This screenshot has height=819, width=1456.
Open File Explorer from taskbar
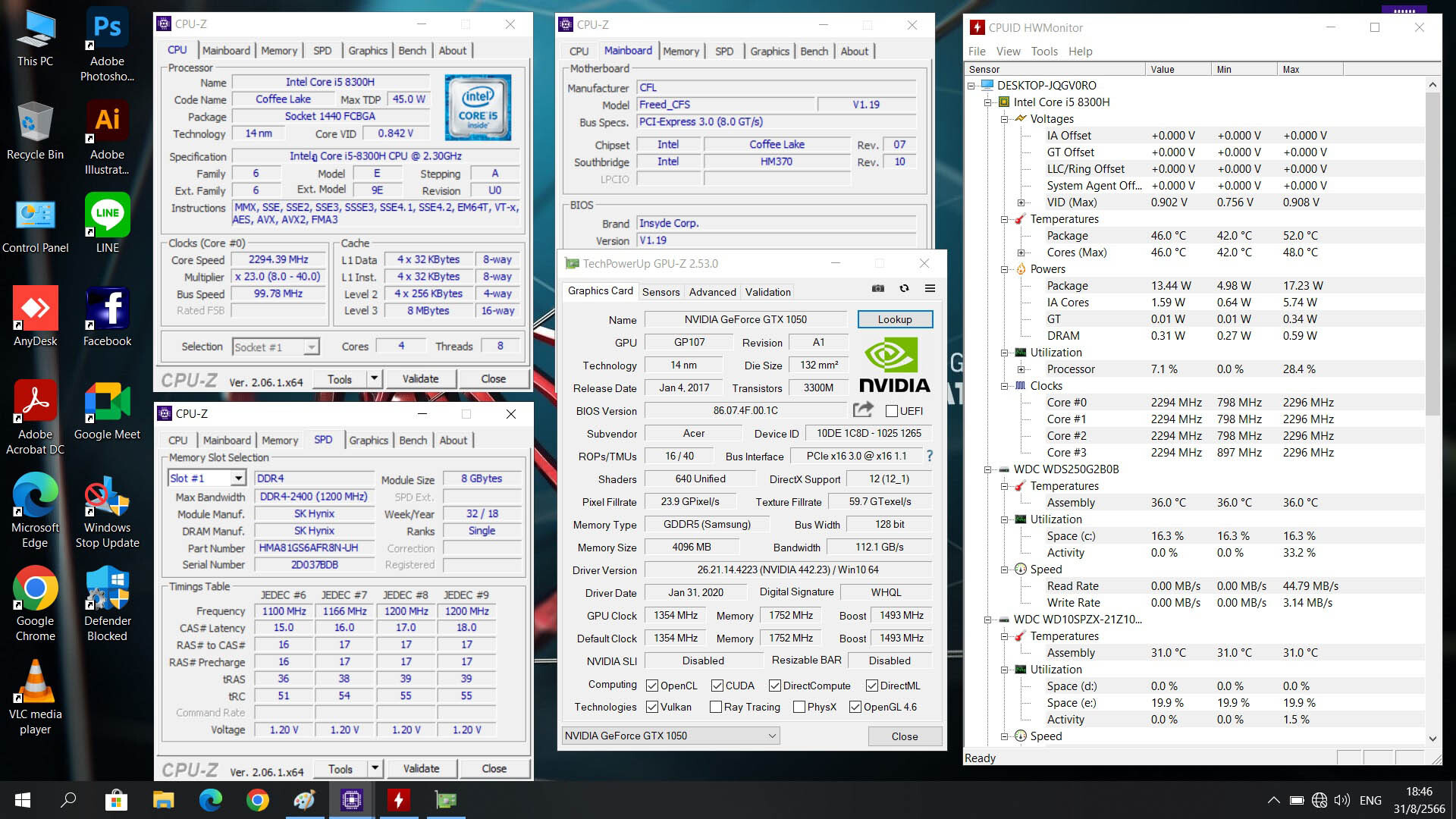coord(164,800)
